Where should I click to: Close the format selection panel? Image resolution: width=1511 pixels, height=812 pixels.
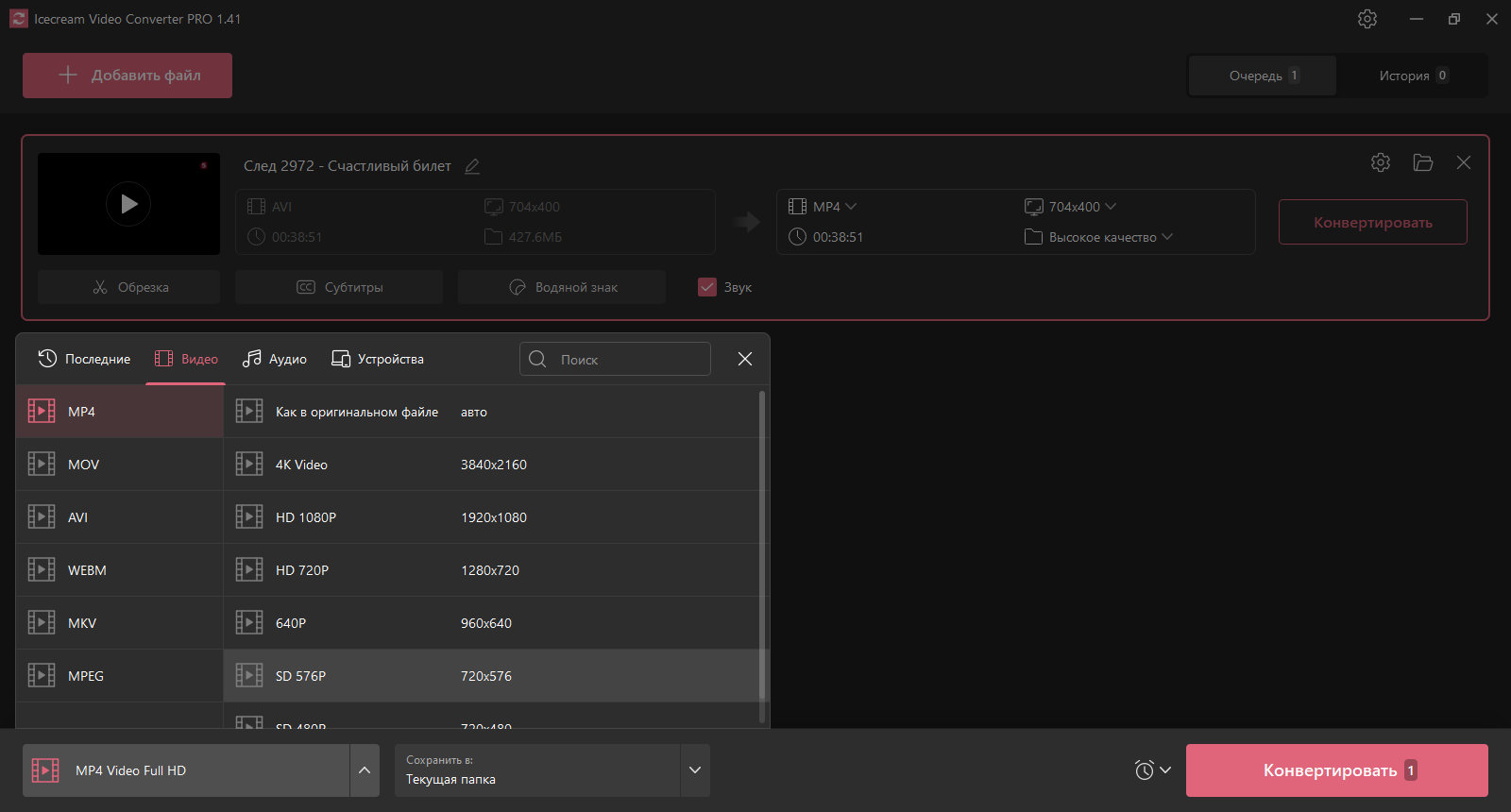click(745, 359)
